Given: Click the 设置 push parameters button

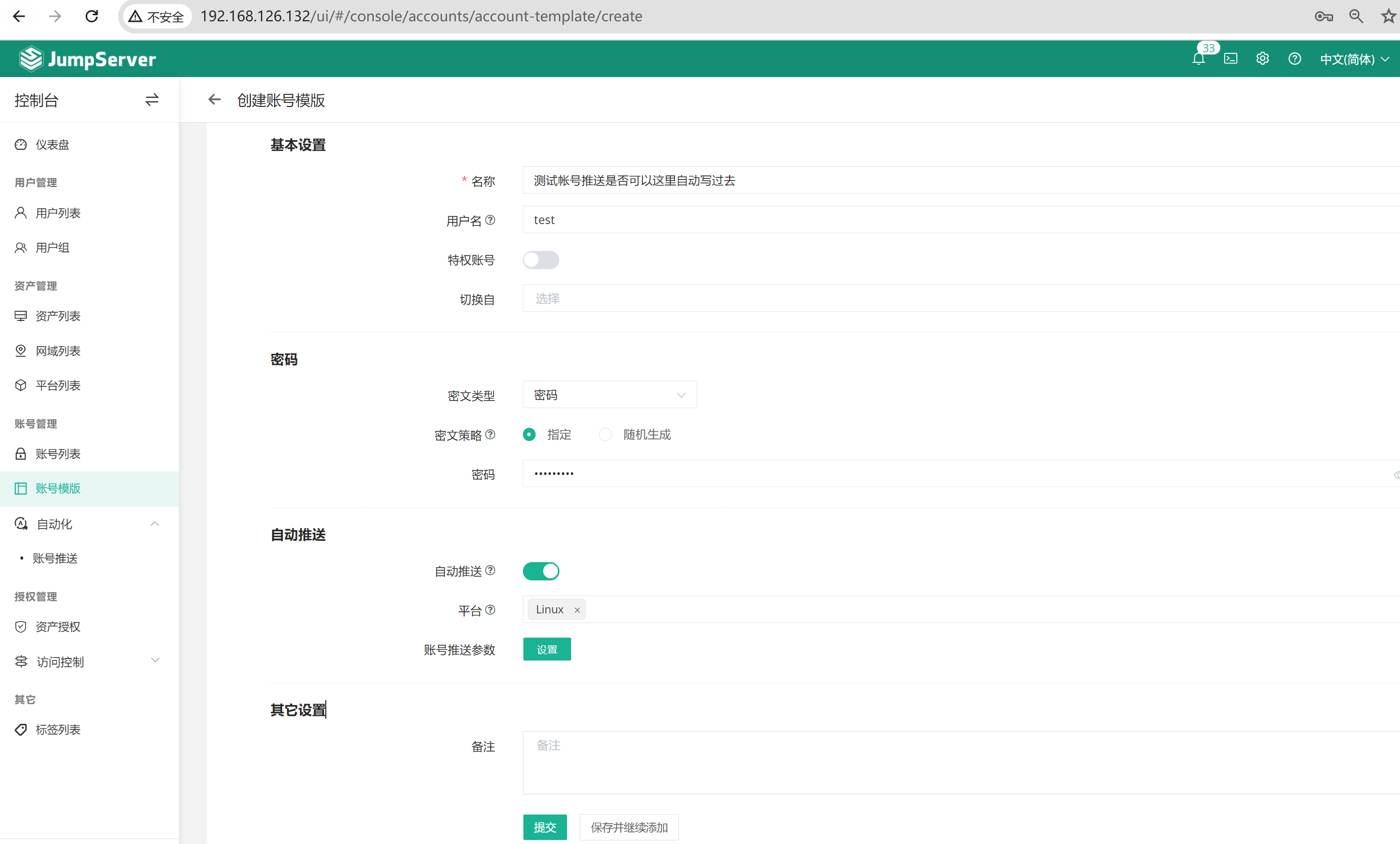Looking at the screenshot, I should pos(547,649).
